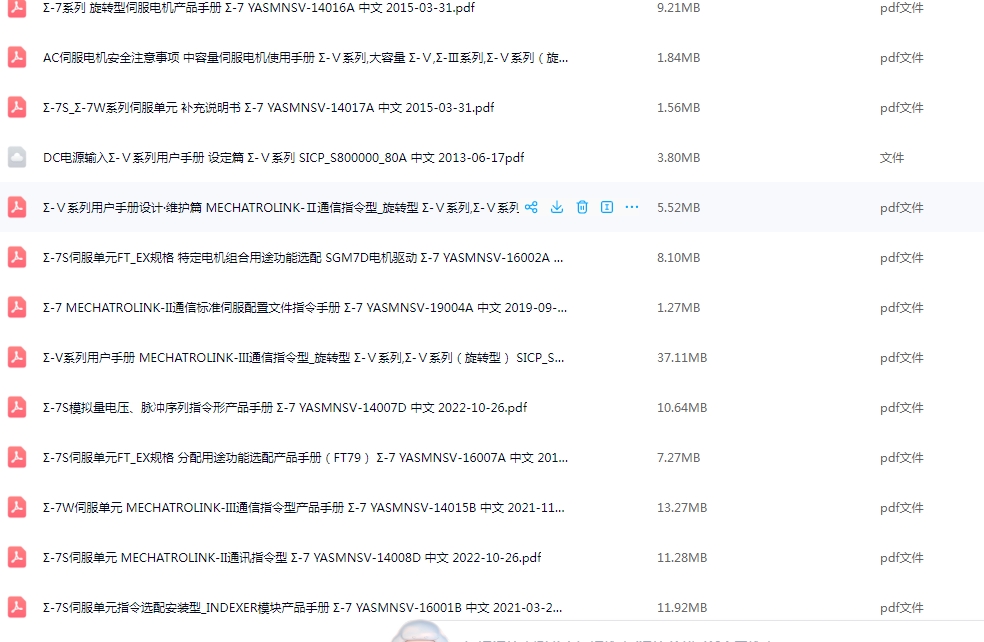
Task: Click the 11.92MB size cell
Action: (x=682, y=607)
